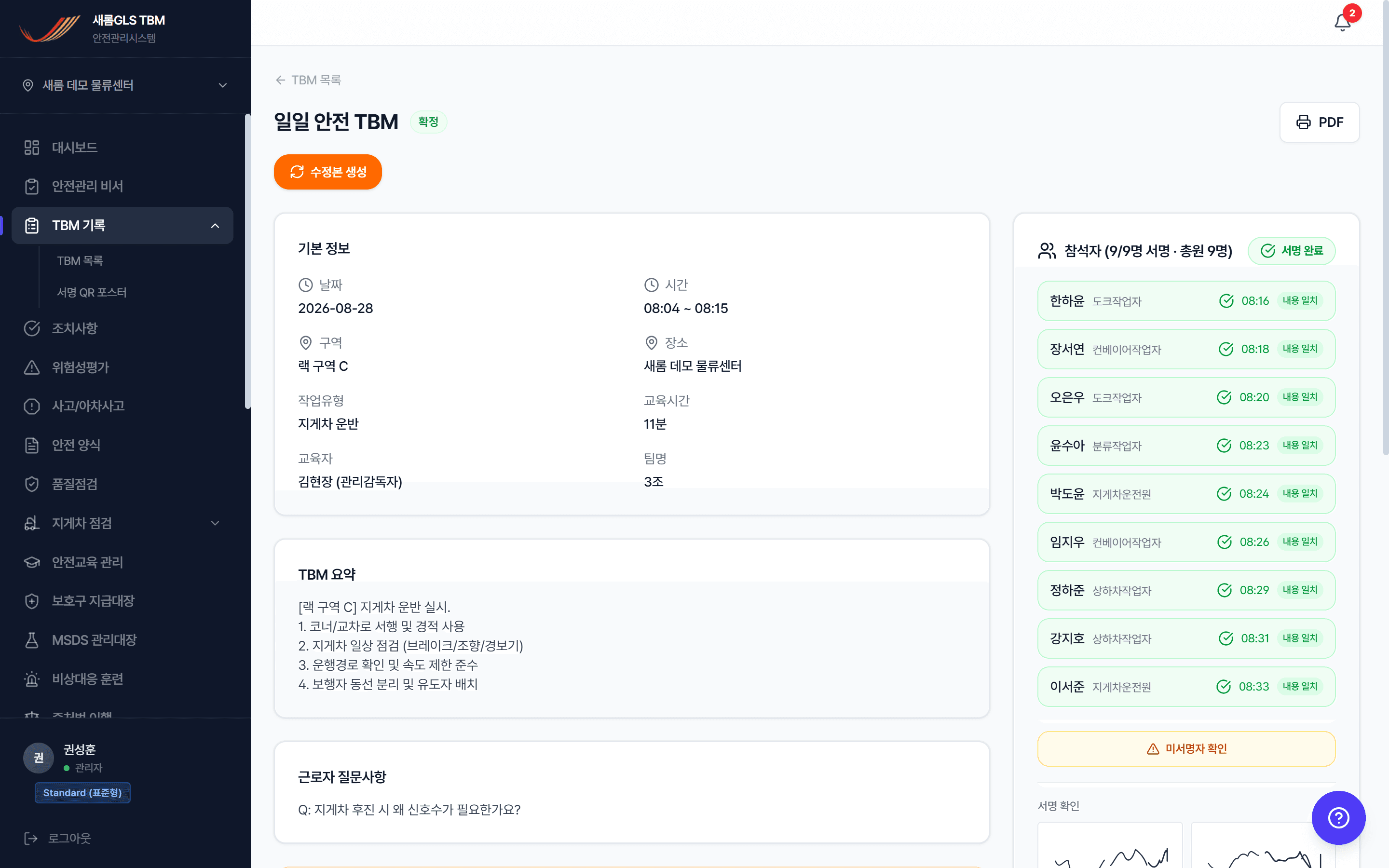Click the 지게차 점검 forklift icon
The width and height of the screenshot is (1389, 868).
[x=31, y=523]
